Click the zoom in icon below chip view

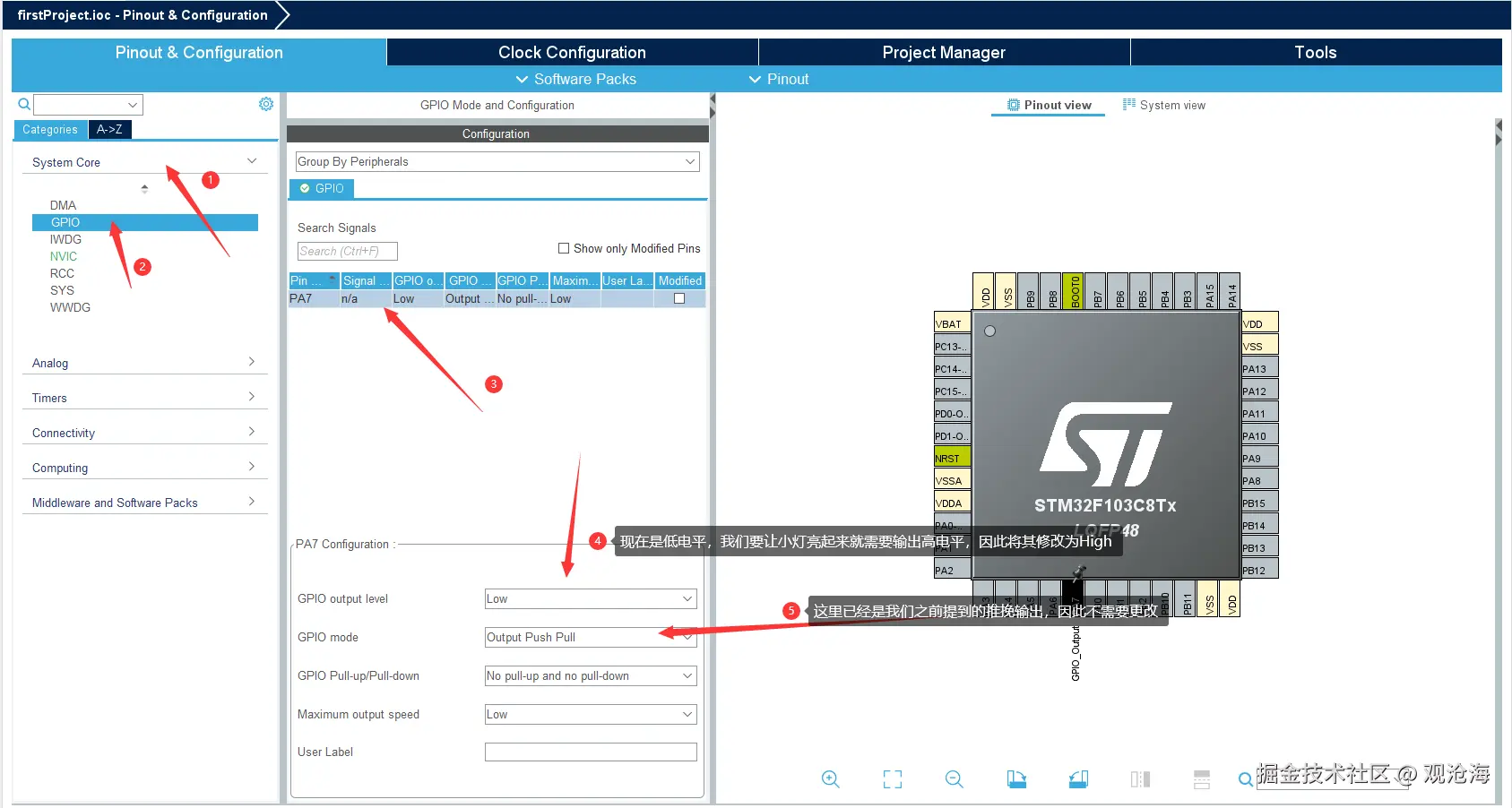point(831,779)
